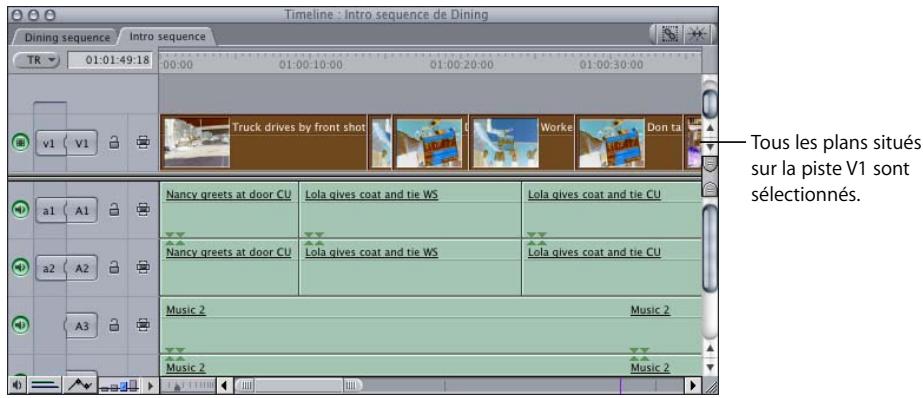Open the TR render pop-up menu
Screen dimensions: 923x398
(x=36, y=60)
